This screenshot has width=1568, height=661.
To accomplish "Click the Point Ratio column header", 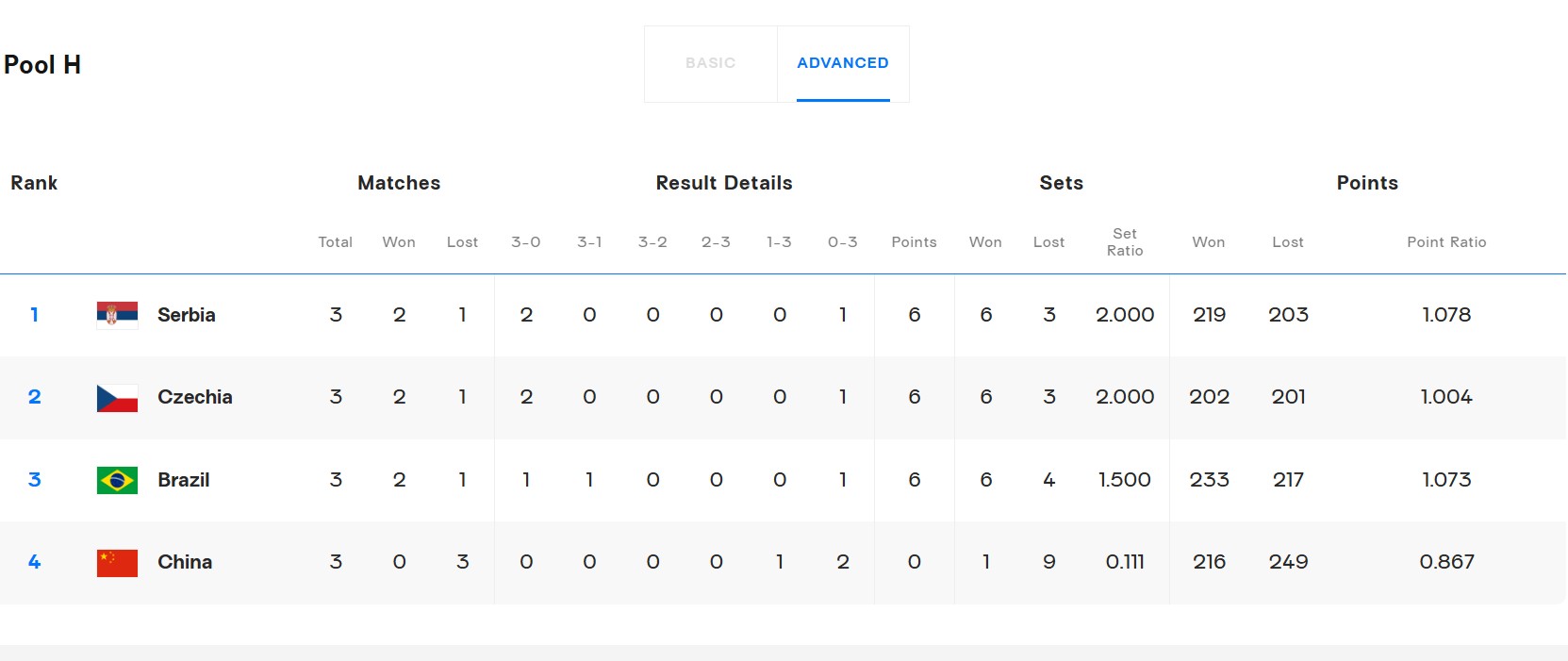I will tap(1445, 242).
